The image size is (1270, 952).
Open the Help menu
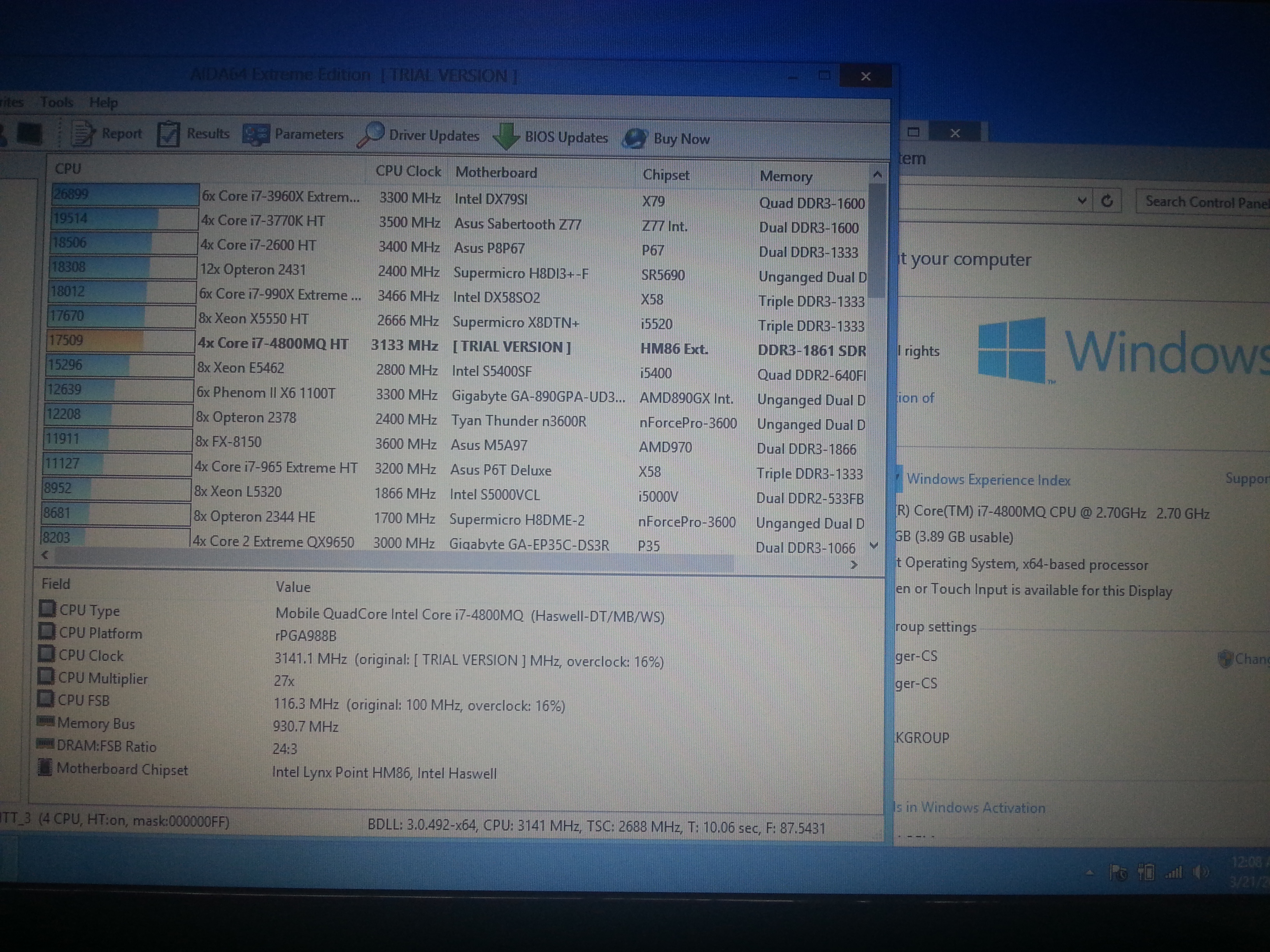click(x=103, y=103)
